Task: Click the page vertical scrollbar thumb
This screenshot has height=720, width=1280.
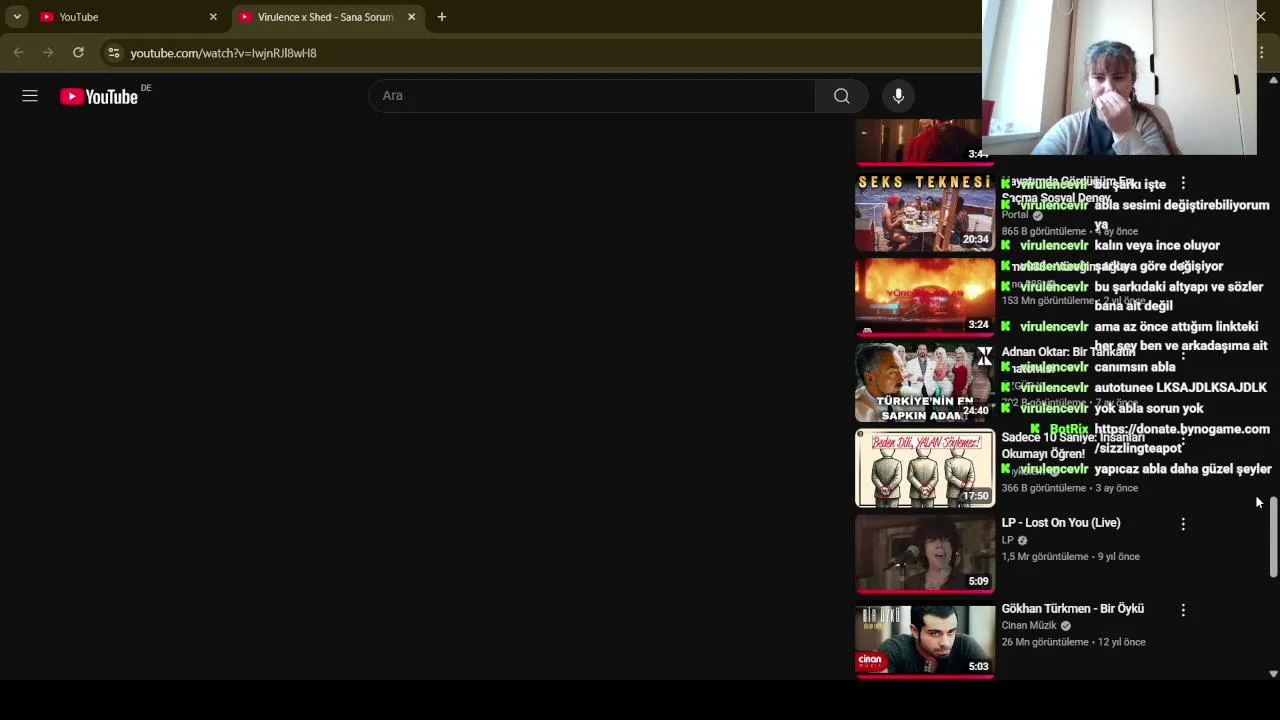Action: [x=1273, y=536]
